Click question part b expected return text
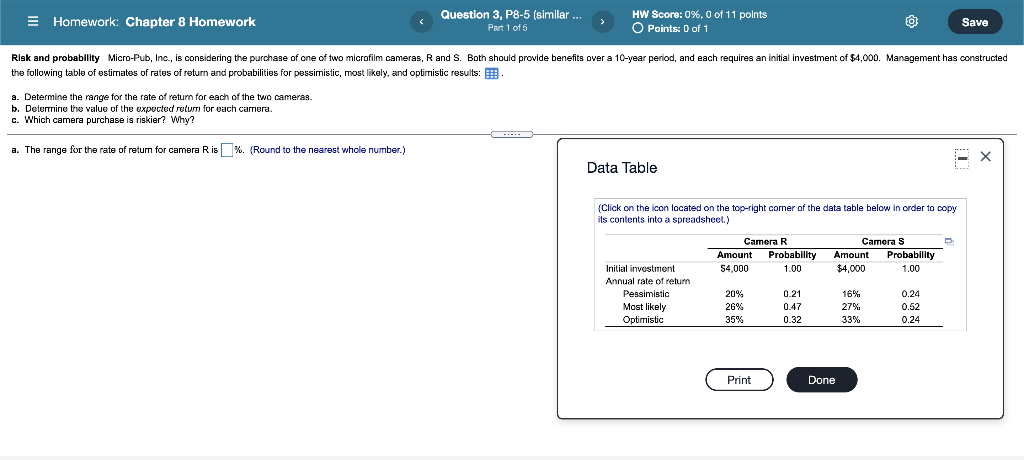 [x=148, y=108]
